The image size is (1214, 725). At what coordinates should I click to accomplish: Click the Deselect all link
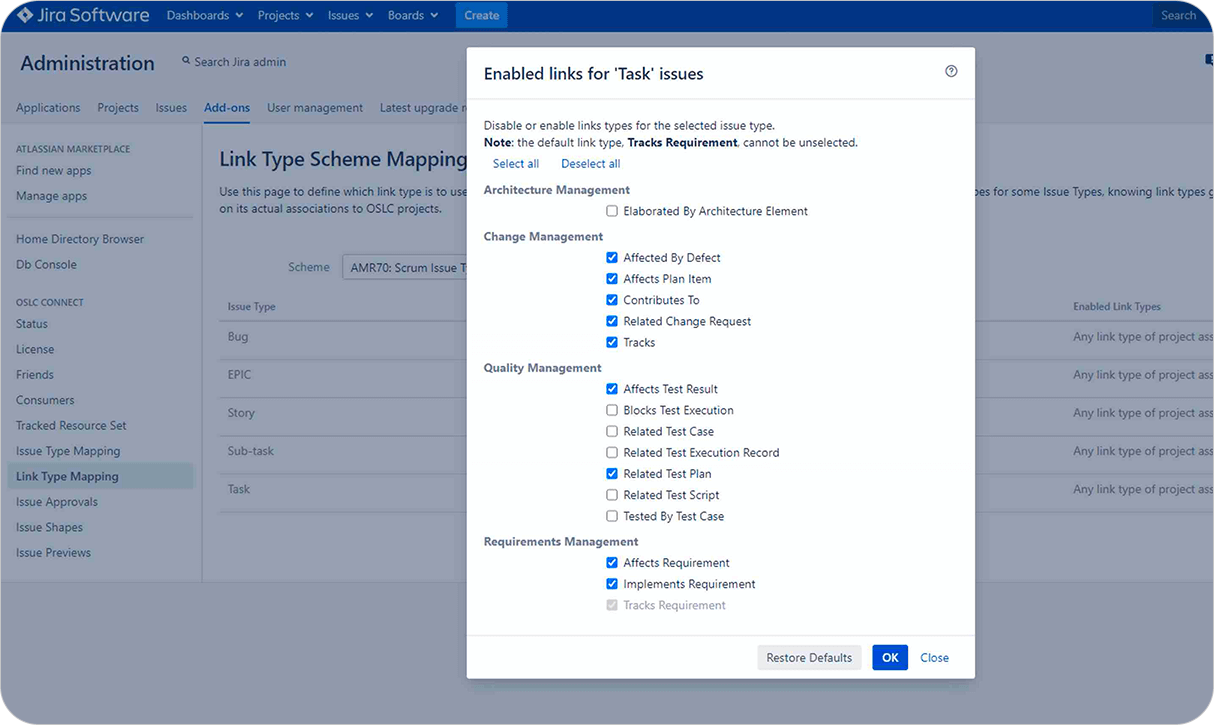pos(590,164)
